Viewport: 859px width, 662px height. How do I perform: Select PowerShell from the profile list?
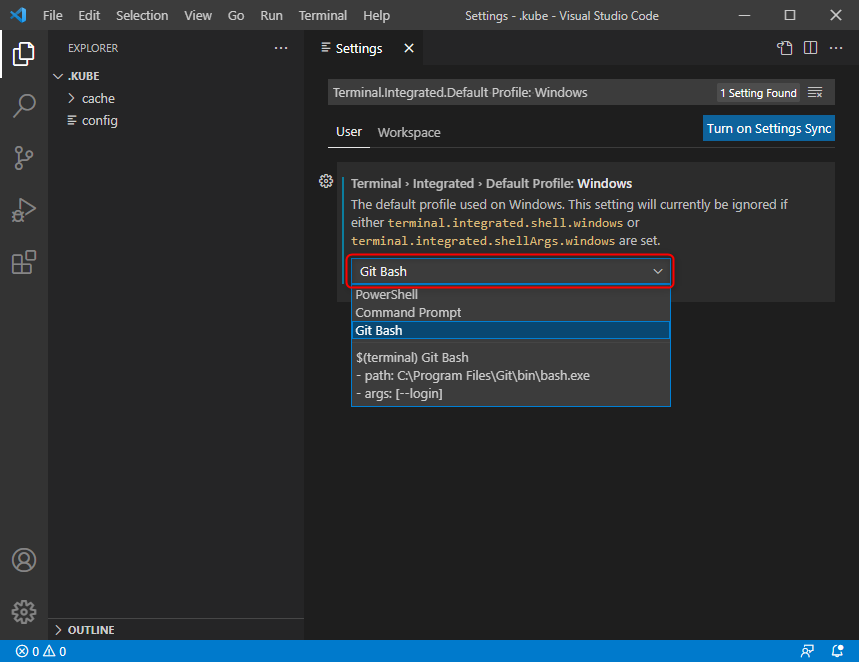[387, 294]
